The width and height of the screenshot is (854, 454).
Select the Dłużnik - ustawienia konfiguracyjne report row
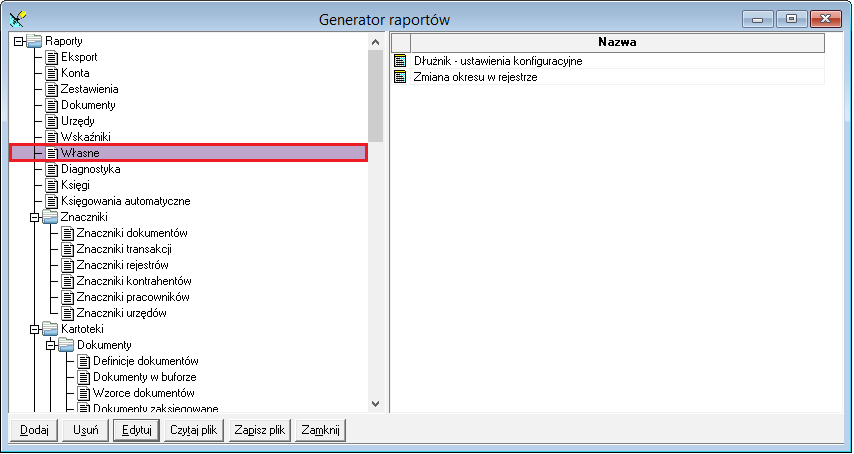[x=608, y=60]
